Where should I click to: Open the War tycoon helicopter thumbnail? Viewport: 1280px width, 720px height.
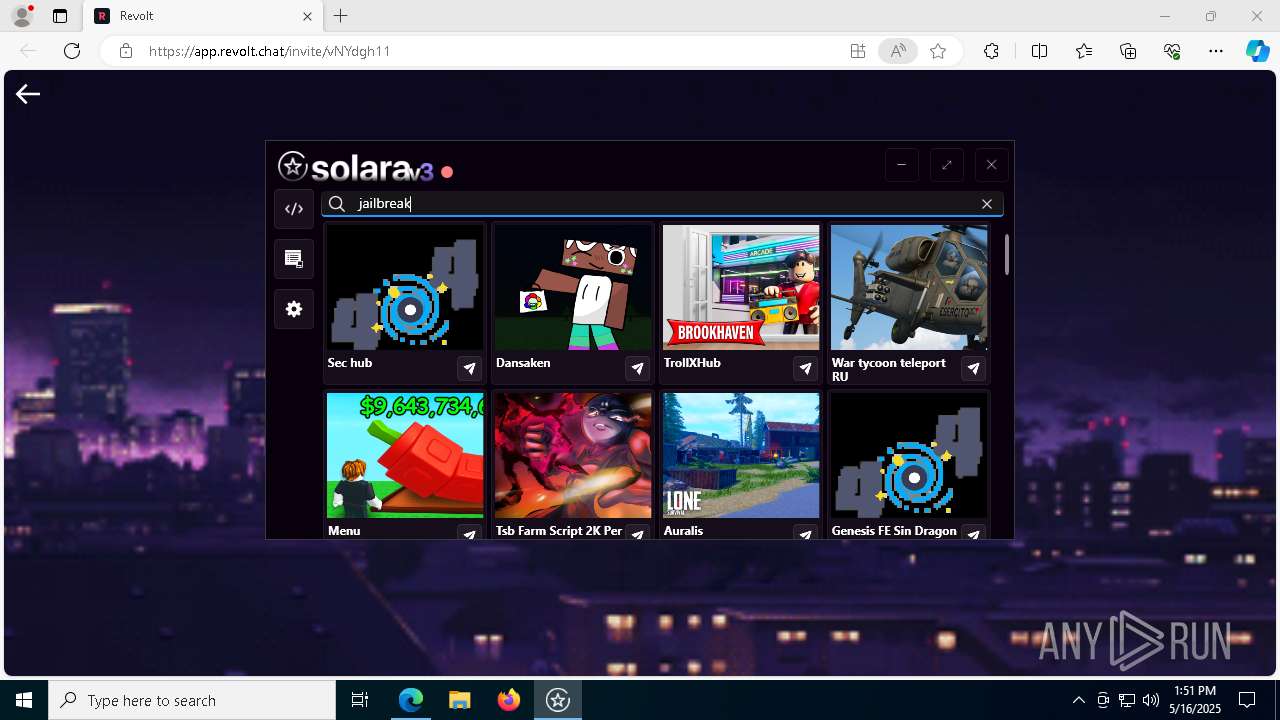pyautogui.click(x=909, y=287)
